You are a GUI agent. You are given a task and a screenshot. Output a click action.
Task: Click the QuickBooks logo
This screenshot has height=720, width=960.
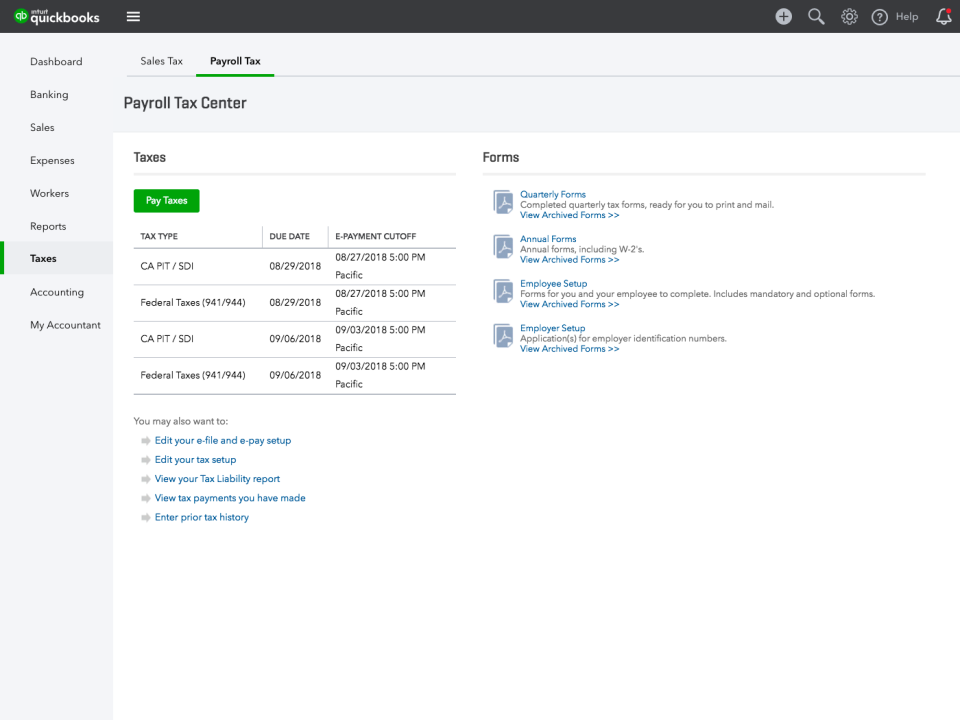(x=57, y=16)
